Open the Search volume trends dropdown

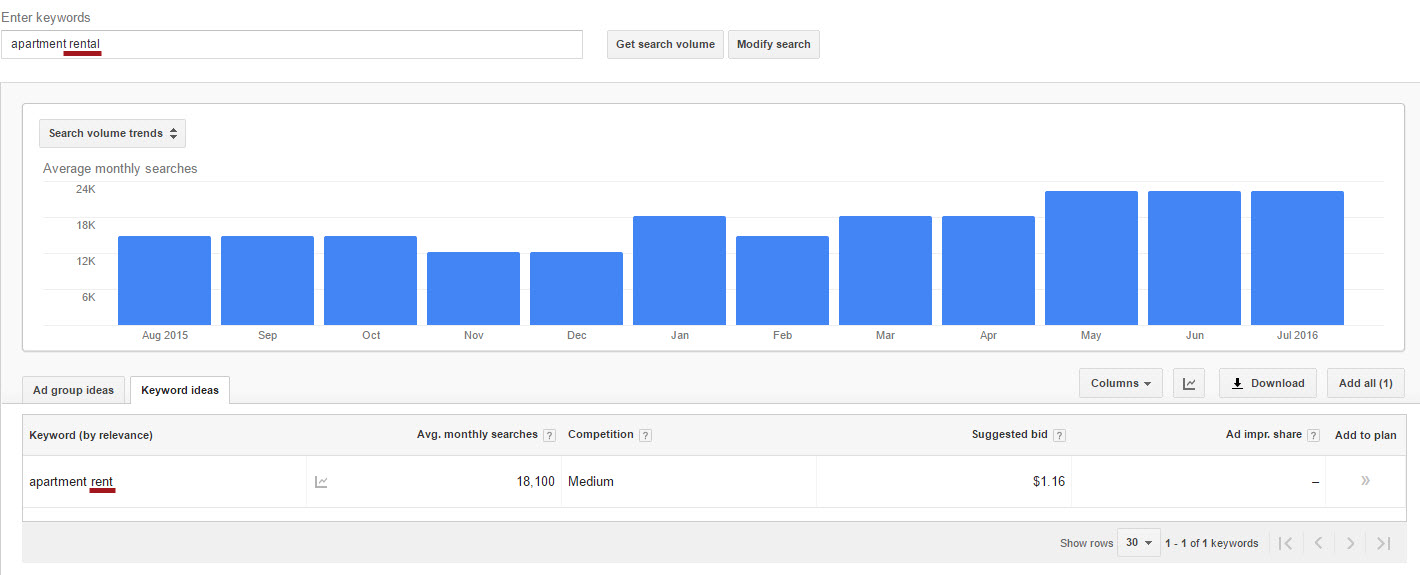[x=112, y=133]
